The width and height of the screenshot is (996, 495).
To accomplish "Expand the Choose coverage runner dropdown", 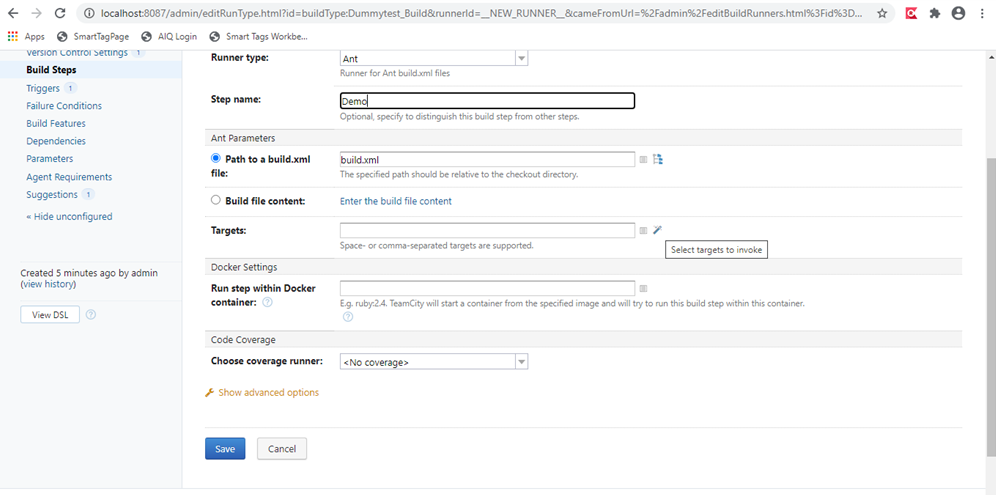I will coord(434,362).
